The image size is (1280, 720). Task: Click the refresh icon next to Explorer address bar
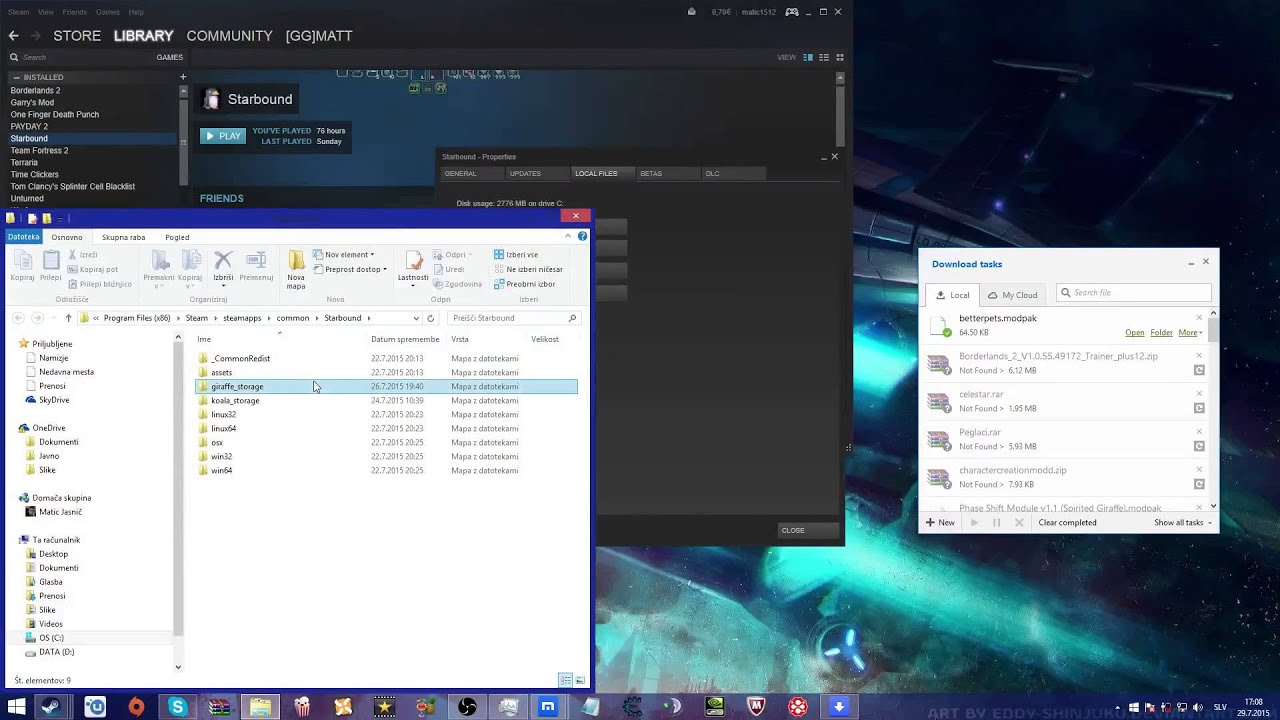pos(431,318)
